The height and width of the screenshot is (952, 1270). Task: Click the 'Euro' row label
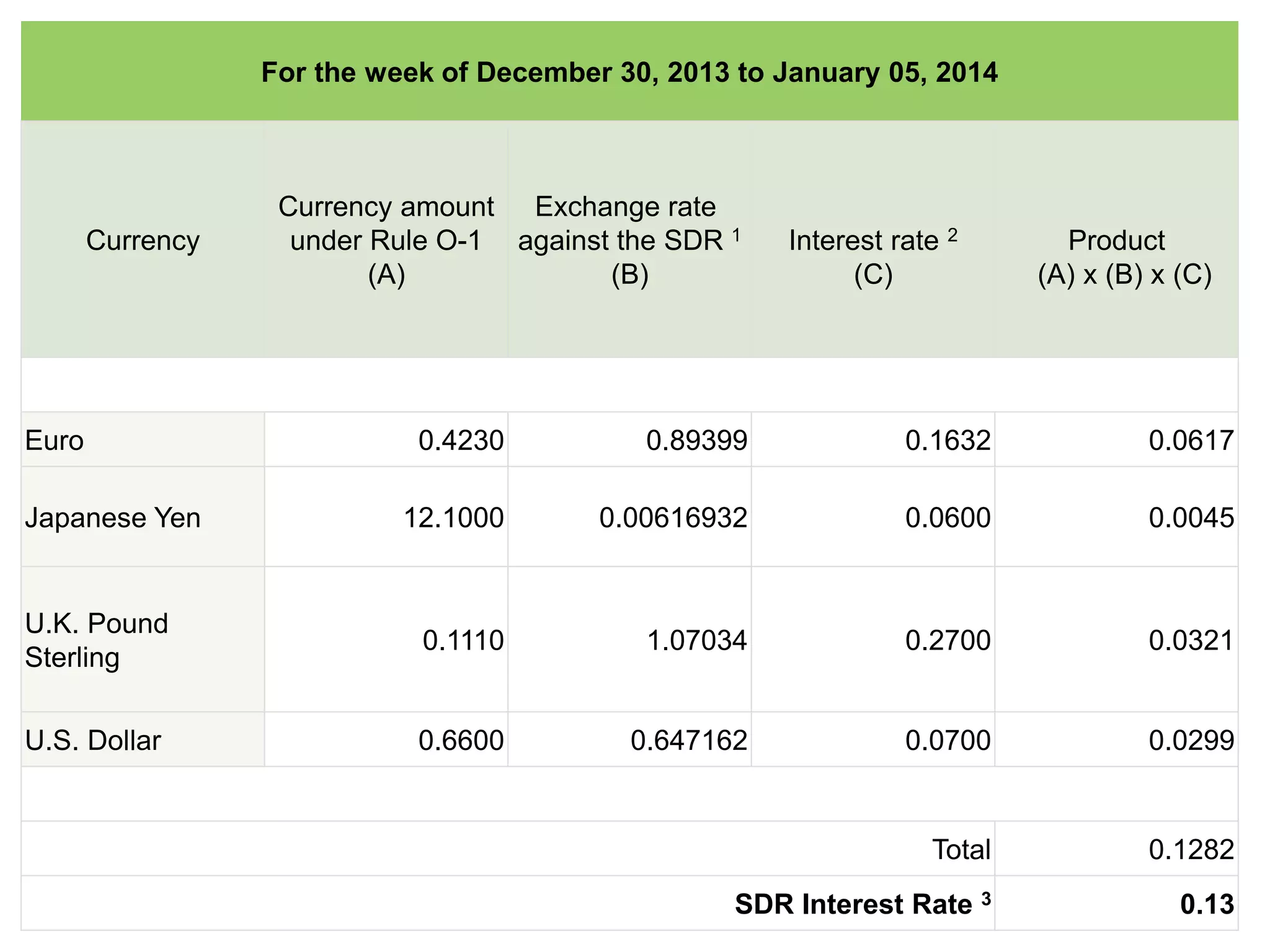point(55,441)
